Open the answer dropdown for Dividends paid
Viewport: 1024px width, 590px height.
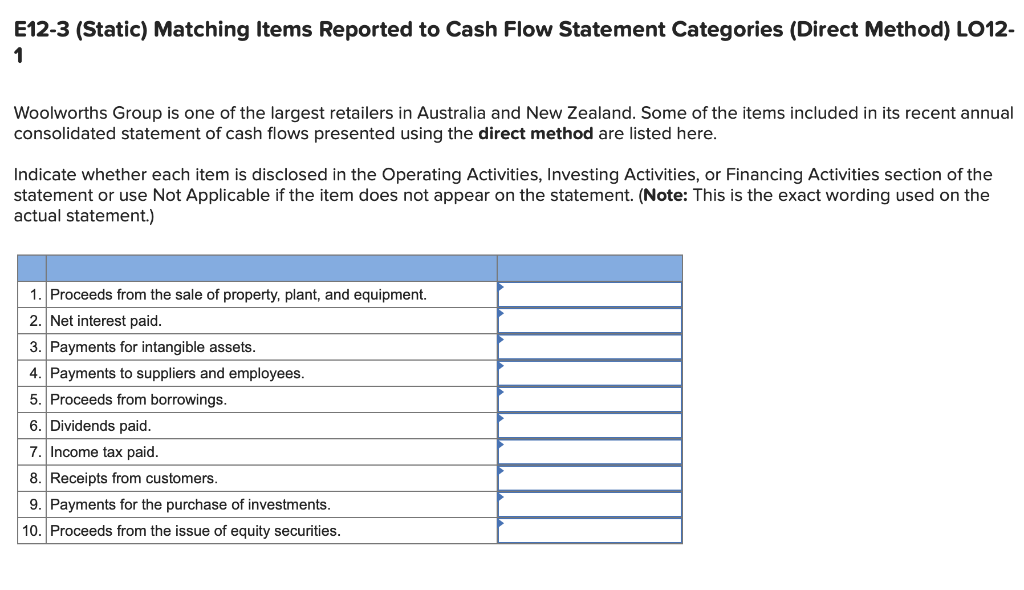[x=589, y=425]
